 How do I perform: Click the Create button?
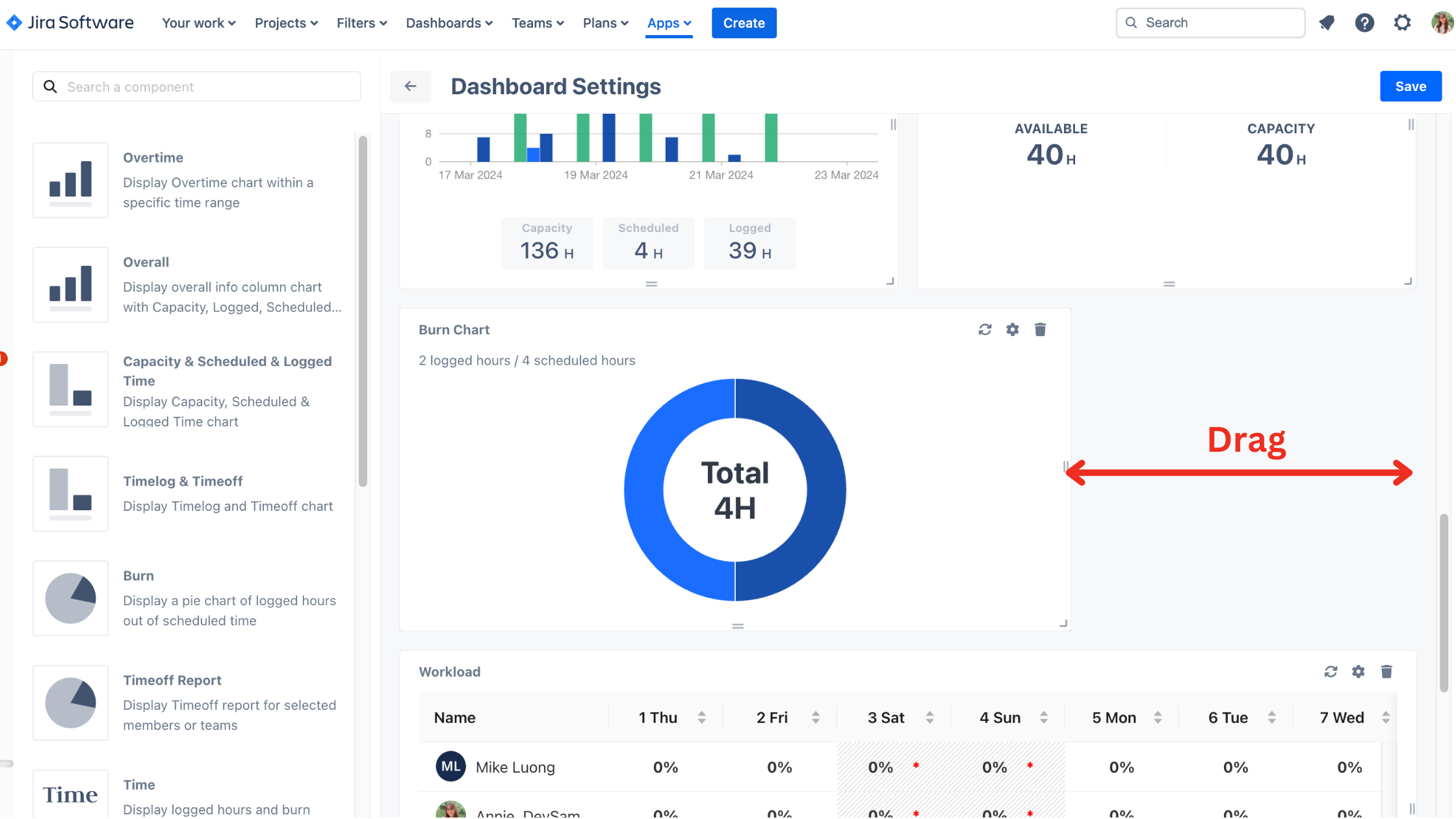tap(744, 23)
